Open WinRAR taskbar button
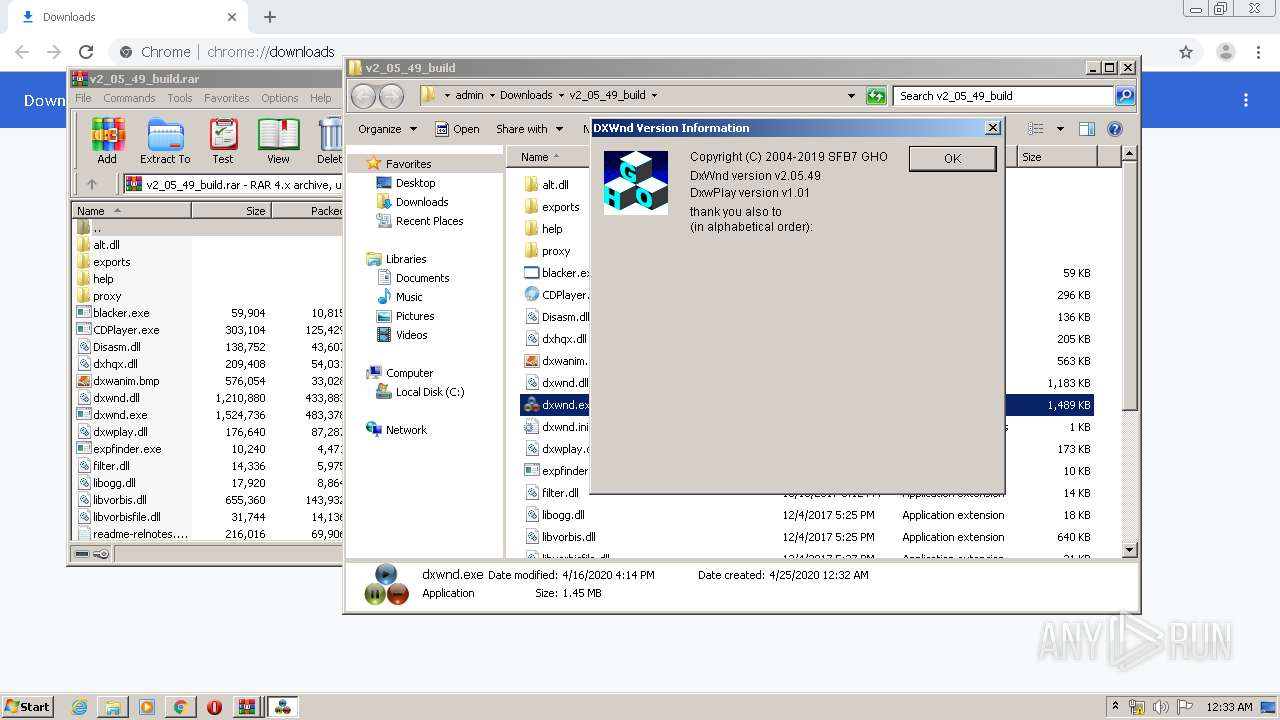The height and width of the screenshot is (720, 1280). point(247,707)
